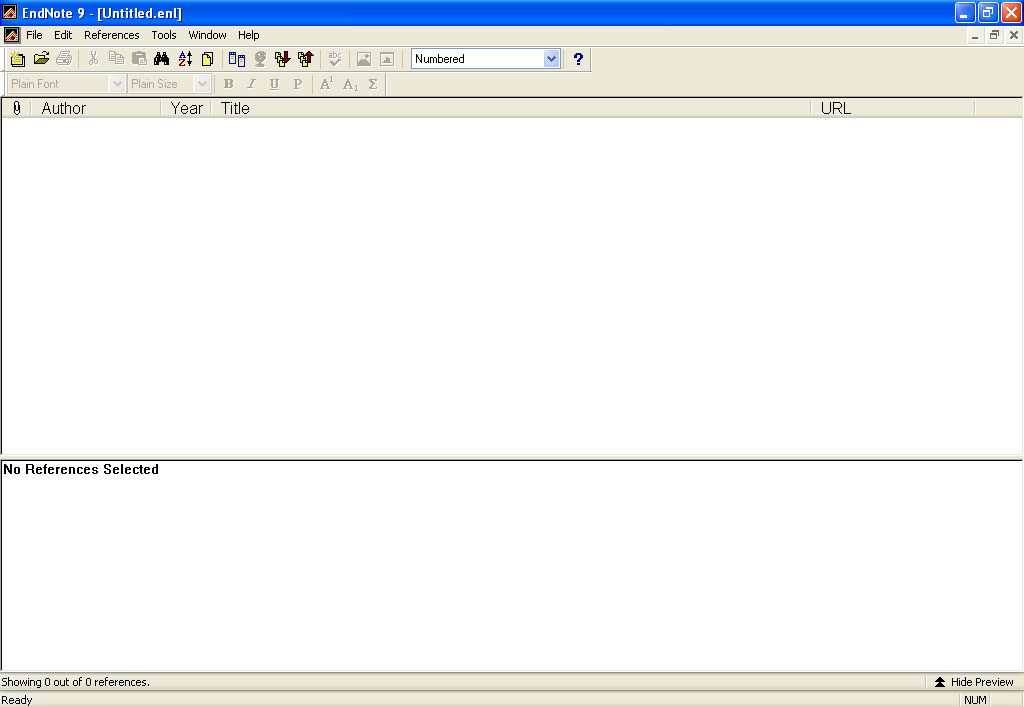The width and height of the screenshot is (1024, 707).
Task: Sort references by URL column header
Action: point(893,108)
